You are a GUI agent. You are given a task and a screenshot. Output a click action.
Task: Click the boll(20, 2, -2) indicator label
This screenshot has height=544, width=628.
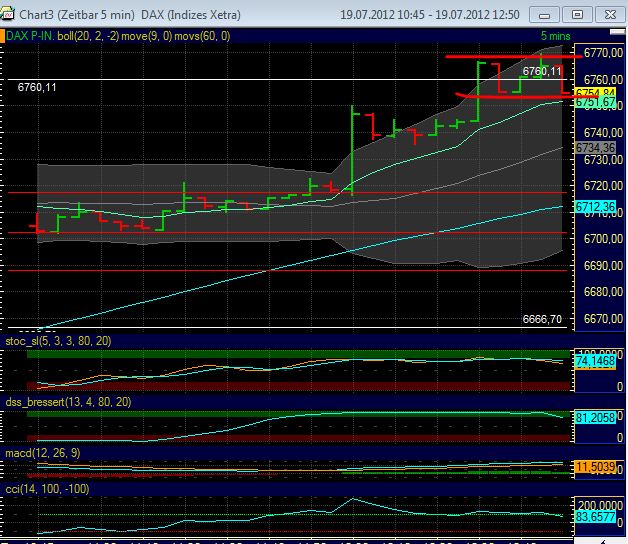click(x=88, y=36)
